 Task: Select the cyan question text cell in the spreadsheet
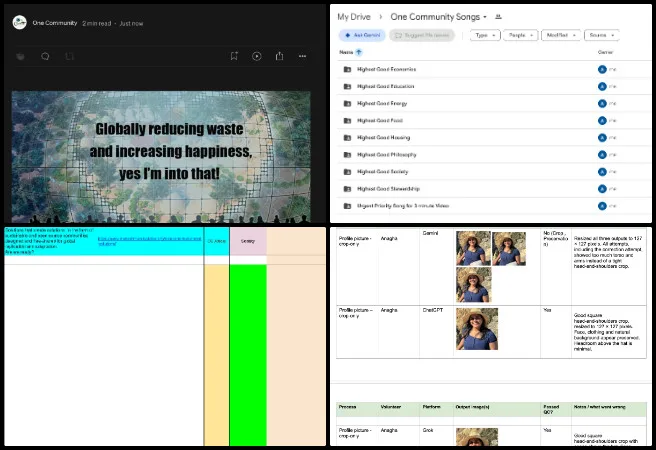pyautogui.click(x=49, y=241)
